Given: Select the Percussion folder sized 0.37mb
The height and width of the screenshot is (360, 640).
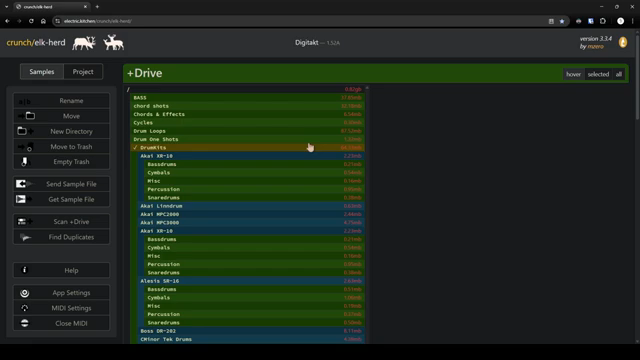Looking at the screenshot, I should pos(255,314).
